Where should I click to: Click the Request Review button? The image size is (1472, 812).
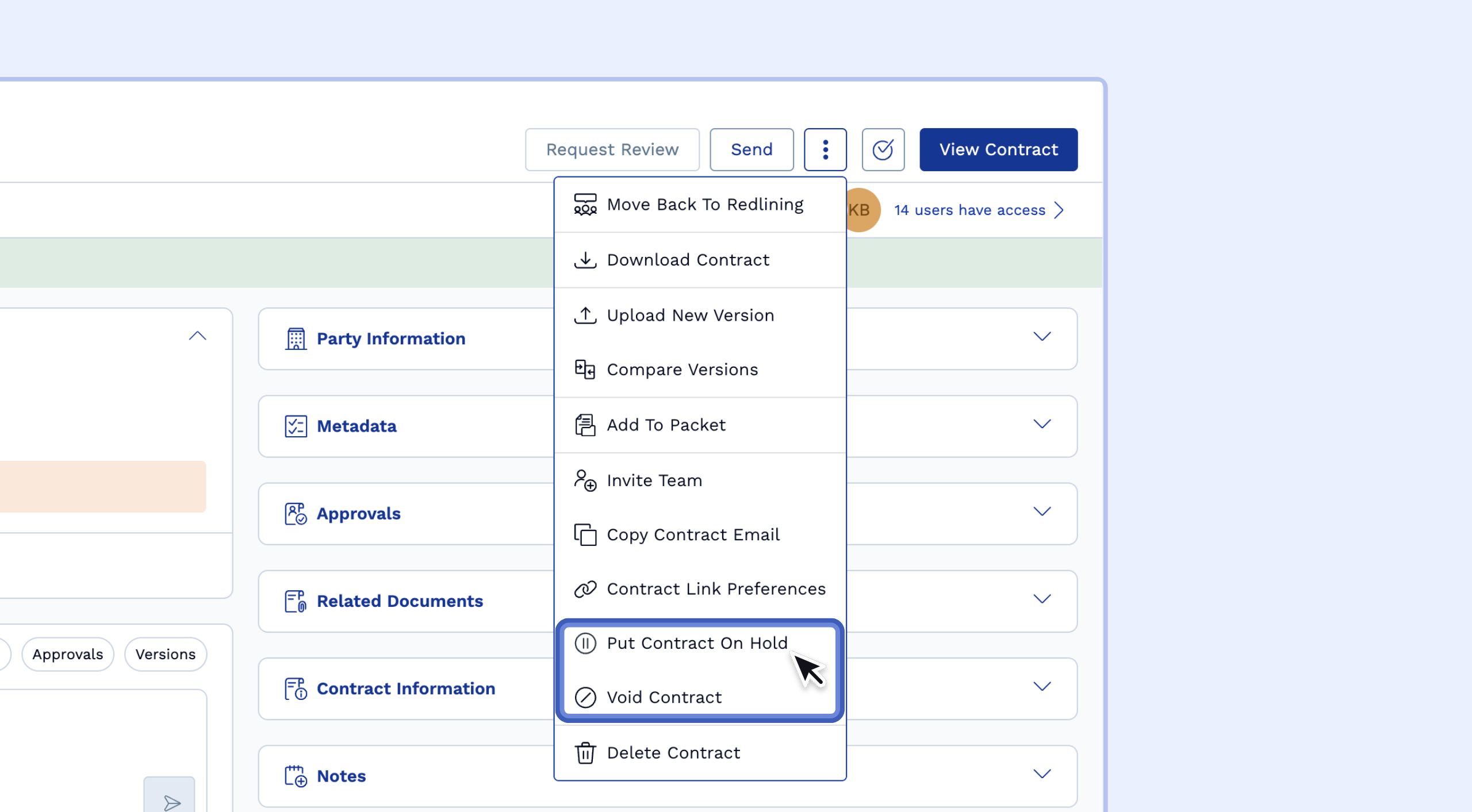coord(612,149)
